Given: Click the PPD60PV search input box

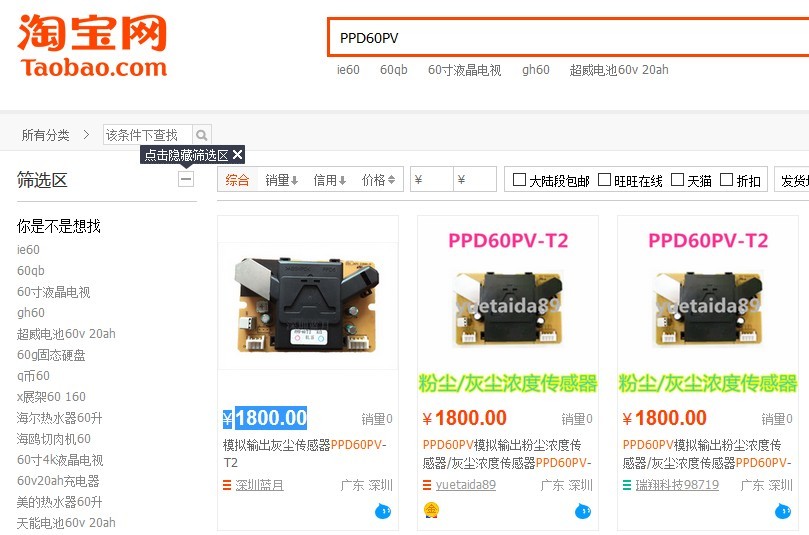Looking at the screenshot, I should click(x=569, y=38).
